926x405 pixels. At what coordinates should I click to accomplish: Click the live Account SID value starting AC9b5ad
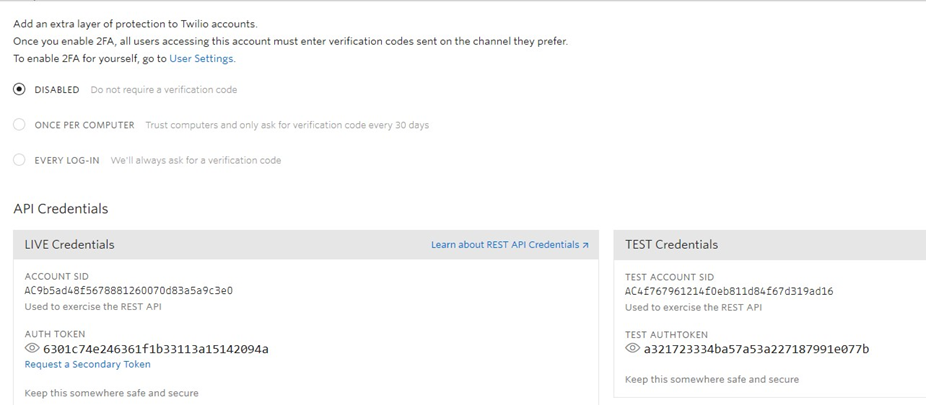coord(129,291)
